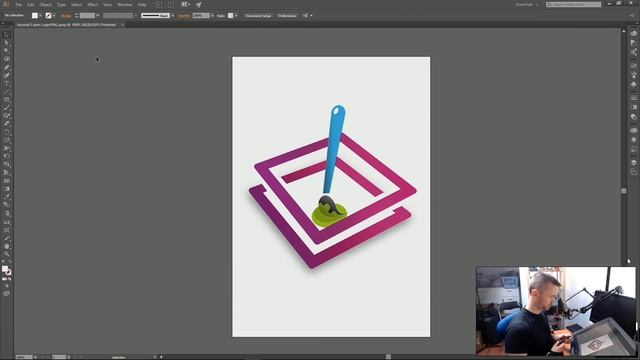
Task: Select the Eyedropper tool
Action: tap(7, 197)
